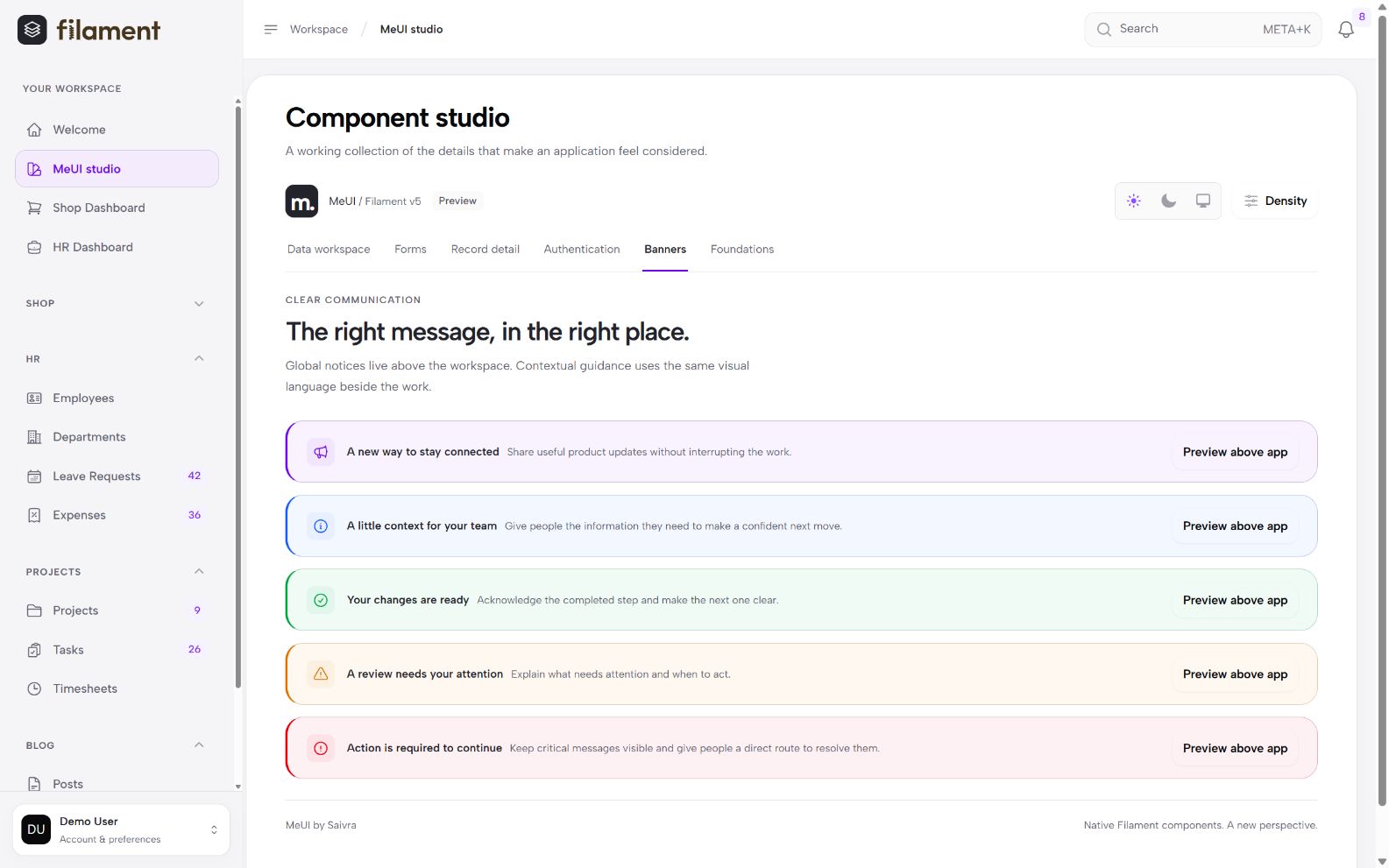The image size is (1389, 868).
Task: Switch to the Data workspace tab
Action: tap(329, 250)
